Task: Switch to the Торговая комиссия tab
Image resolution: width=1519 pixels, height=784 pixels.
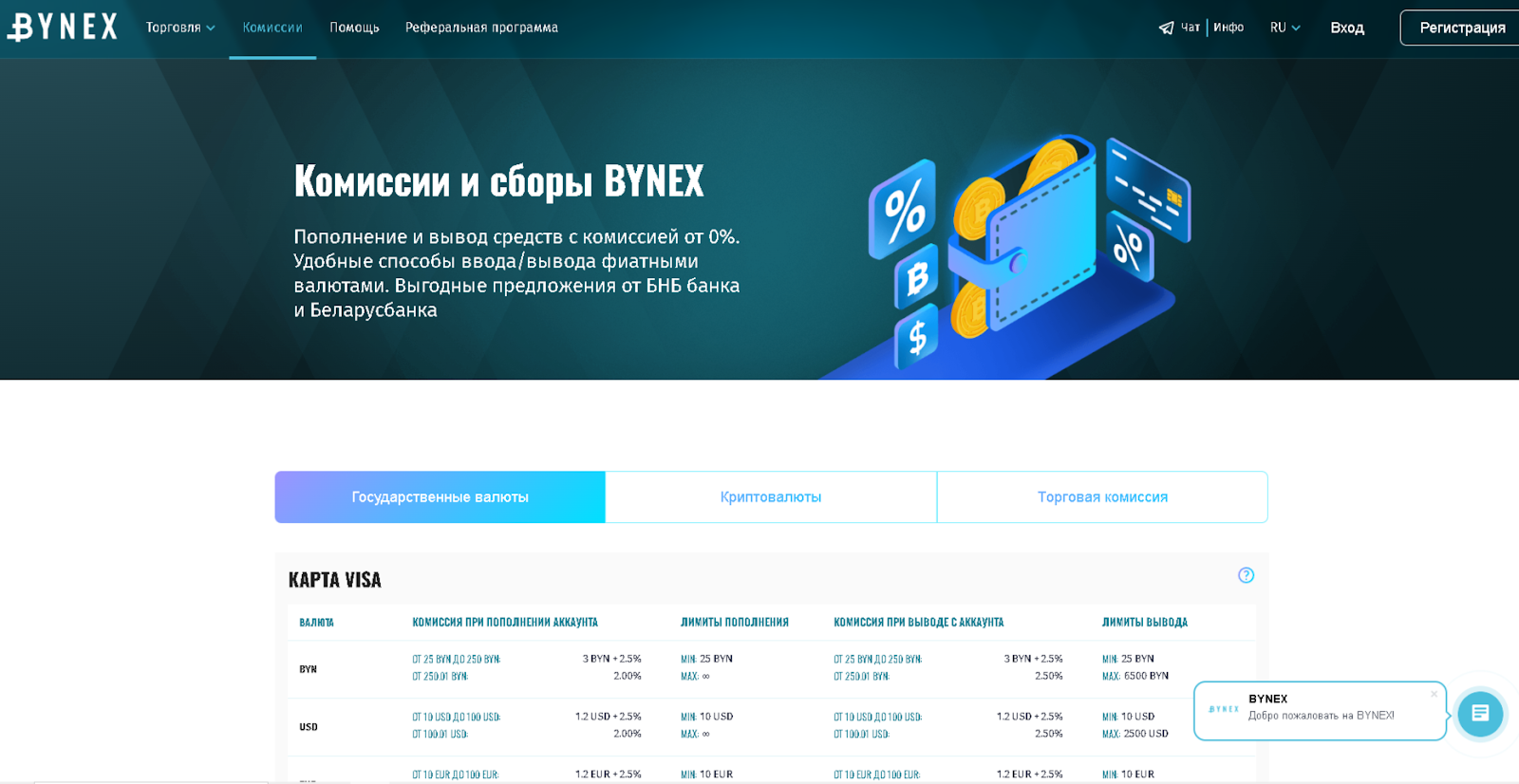Action: pyautogui.click(x=1102, y=497)
